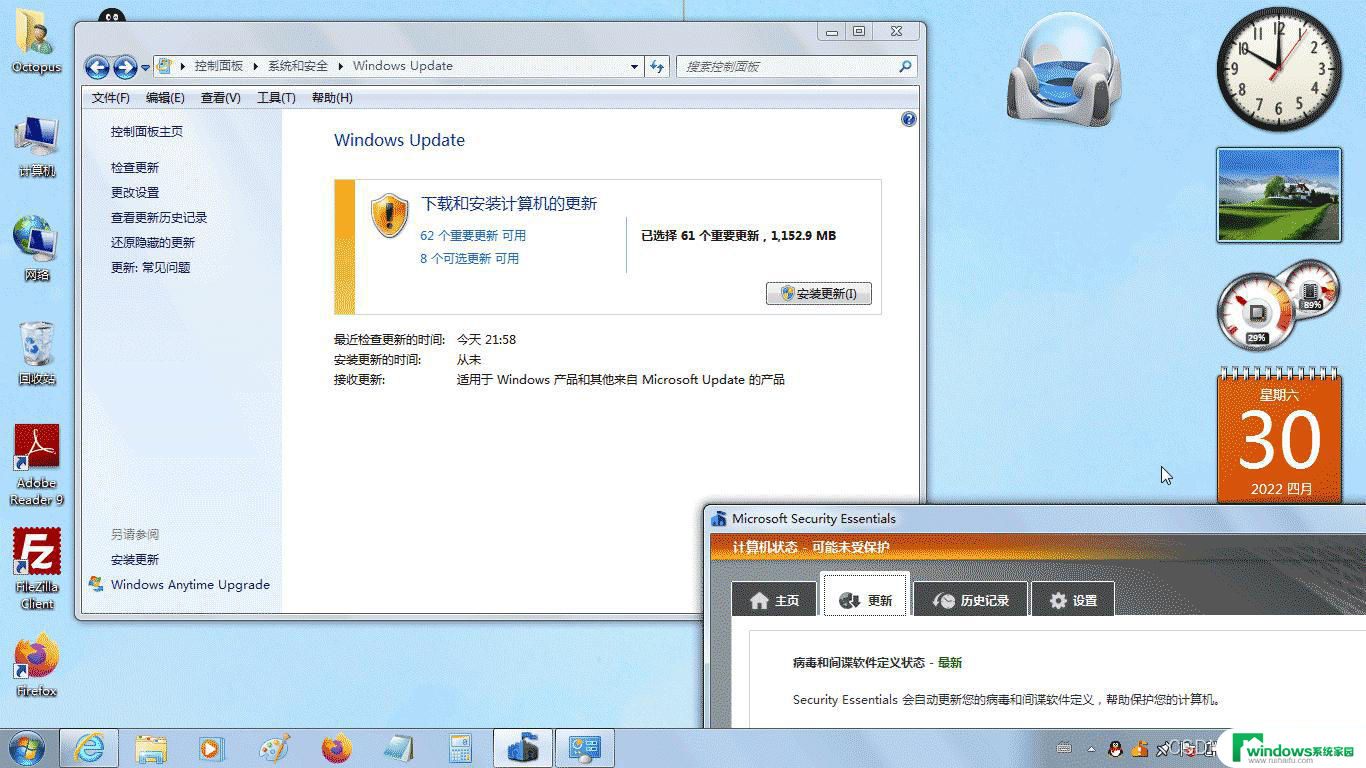This screenshot has height=768, width=1366.
Task: Click the Octopus desktop icon
Action: 37,40
